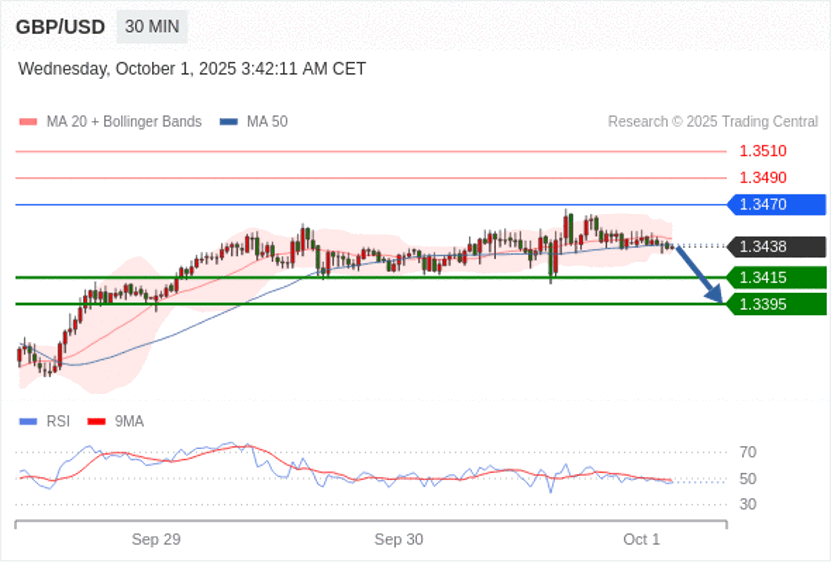Viewport: 832px width, 564px height.
Task: Toggle the MA 50 legend label
Action: pos(267,122)
